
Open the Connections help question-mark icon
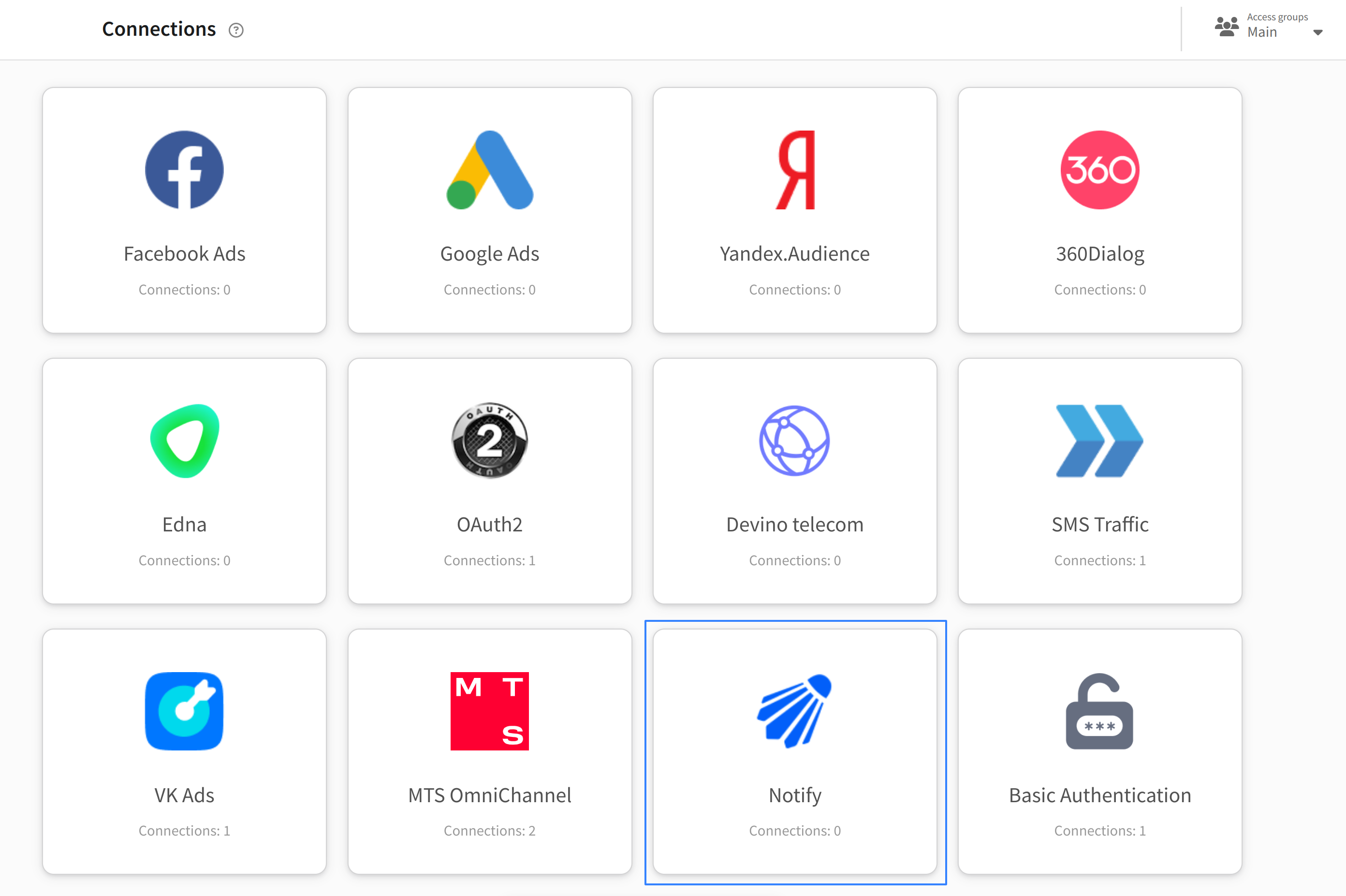[x=236, y=29]
